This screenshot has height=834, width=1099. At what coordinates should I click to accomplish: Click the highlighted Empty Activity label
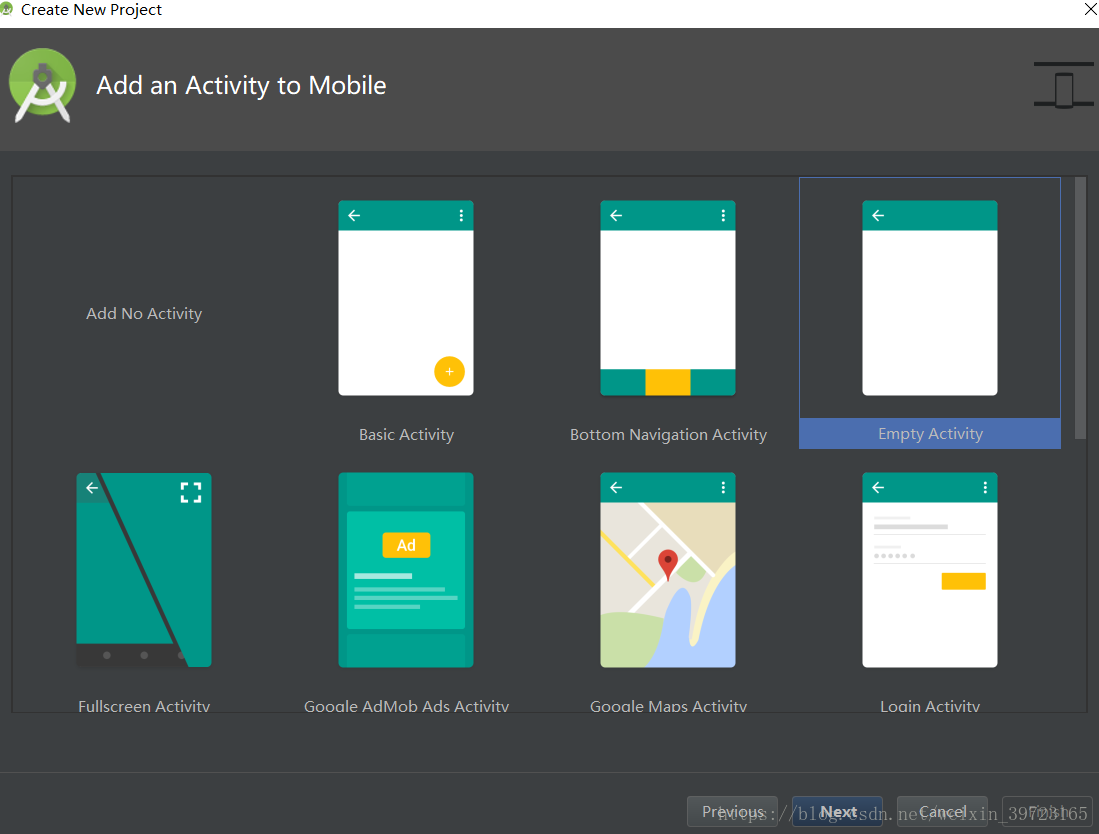pos(930,434)
